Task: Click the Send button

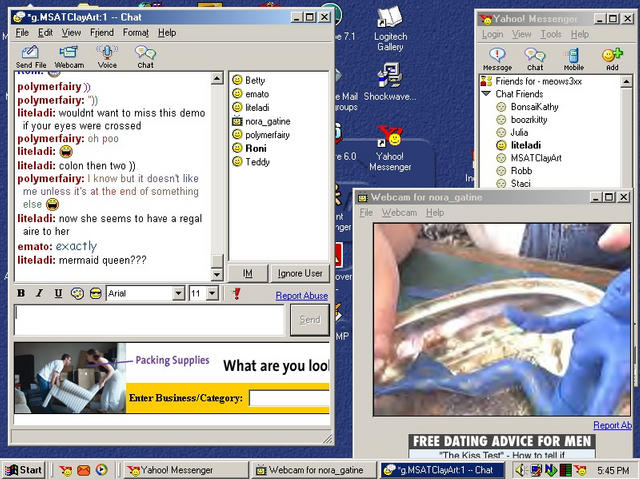Action: [x=310, y=320]
